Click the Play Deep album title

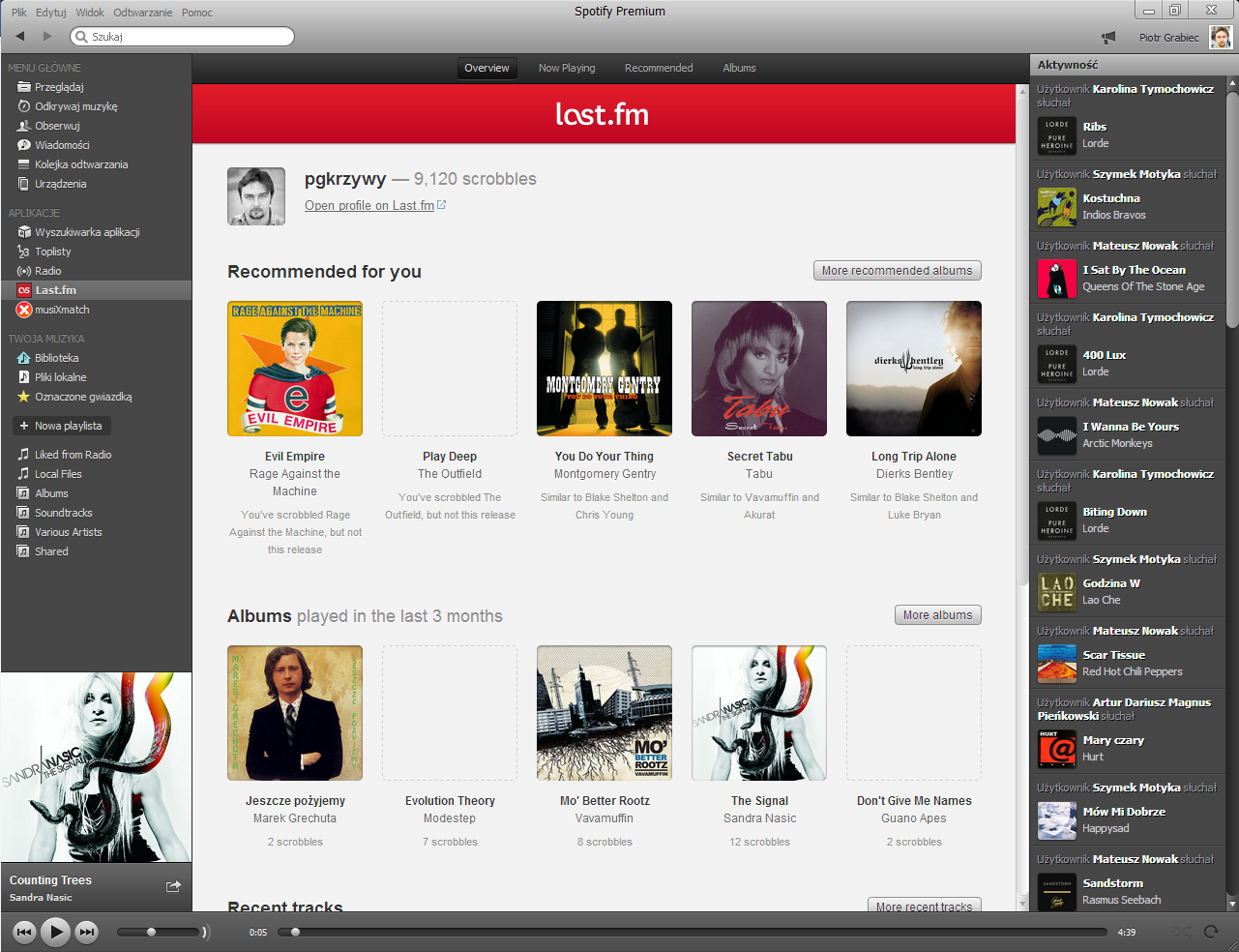tap(450, 457)
